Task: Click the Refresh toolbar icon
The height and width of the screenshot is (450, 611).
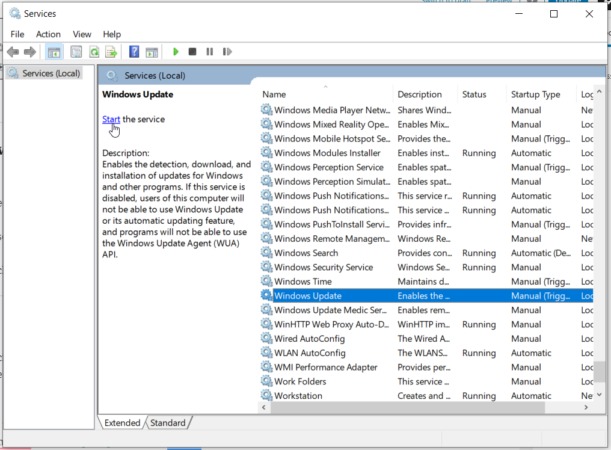Action: [94, 51]
